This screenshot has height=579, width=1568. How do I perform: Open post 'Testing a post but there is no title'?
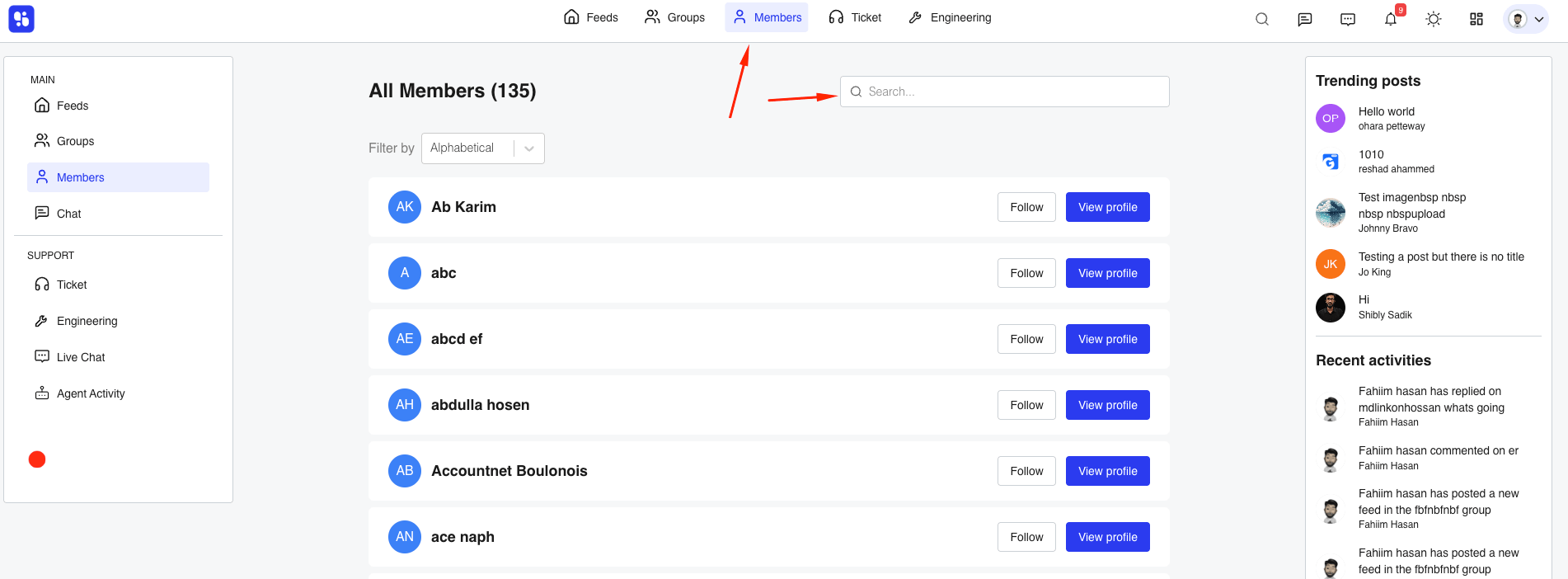pyautogui.click(x=1441, y=257)
